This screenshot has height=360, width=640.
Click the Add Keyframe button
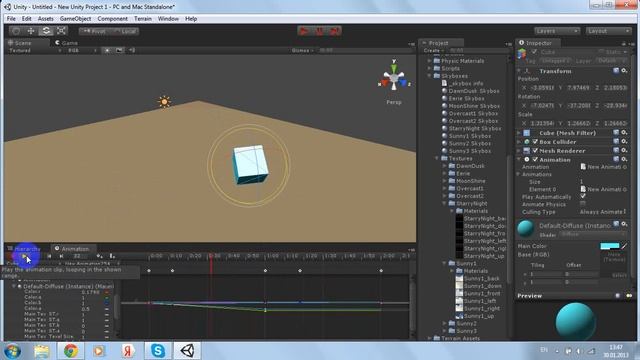coord(99,256)
